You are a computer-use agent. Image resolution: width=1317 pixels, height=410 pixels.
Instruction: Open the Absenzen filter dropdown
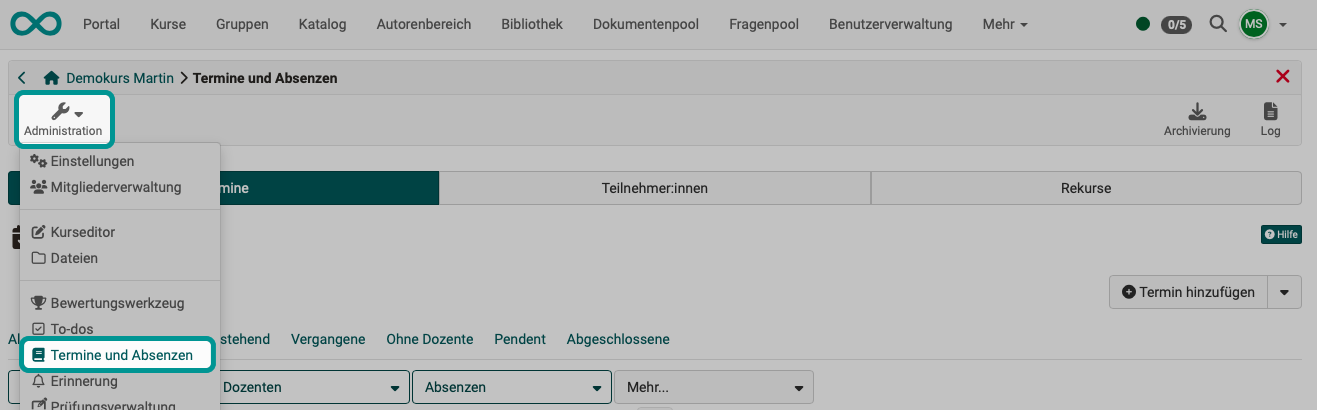point(512,387)
